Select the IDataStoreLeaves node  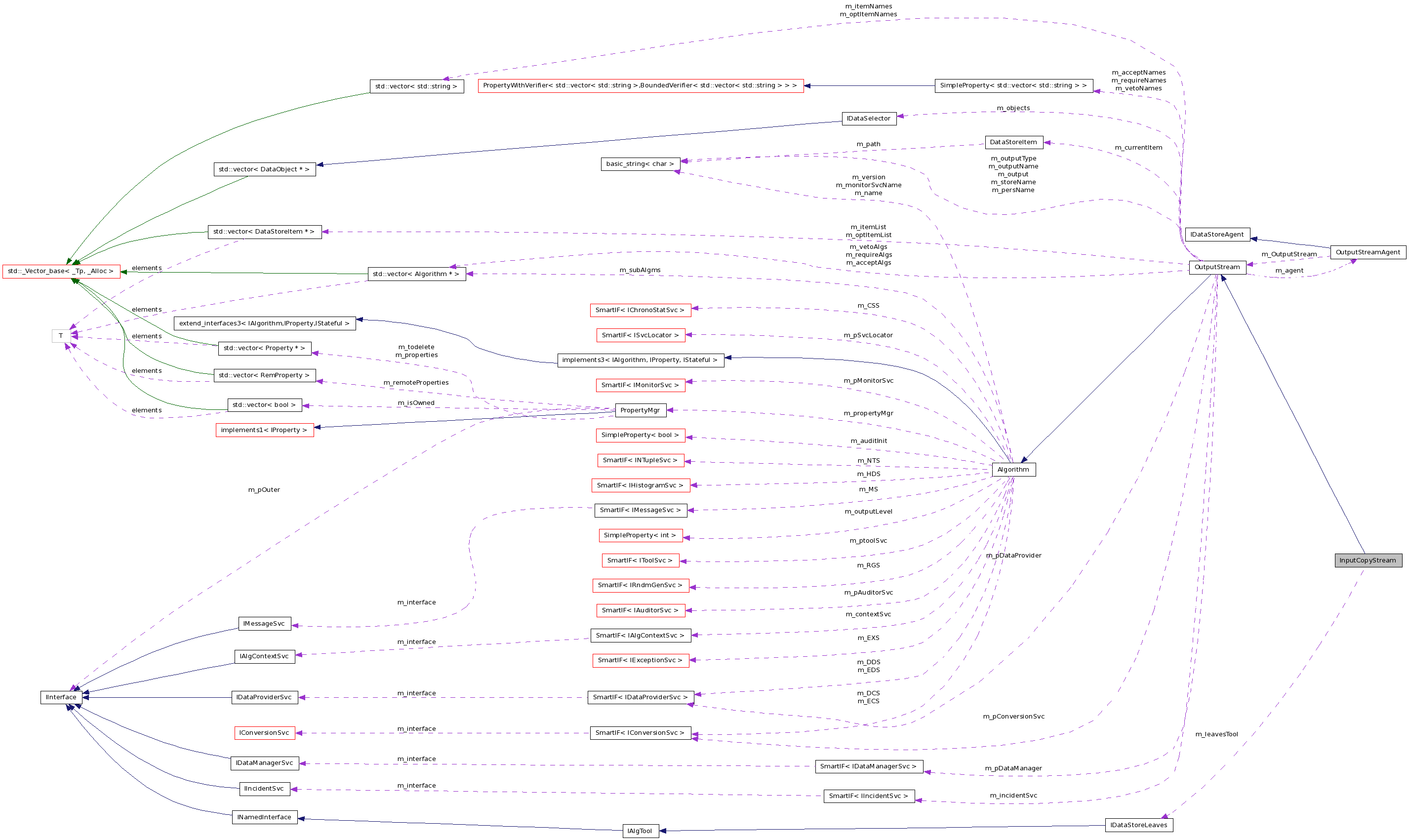pos(1138,825)
